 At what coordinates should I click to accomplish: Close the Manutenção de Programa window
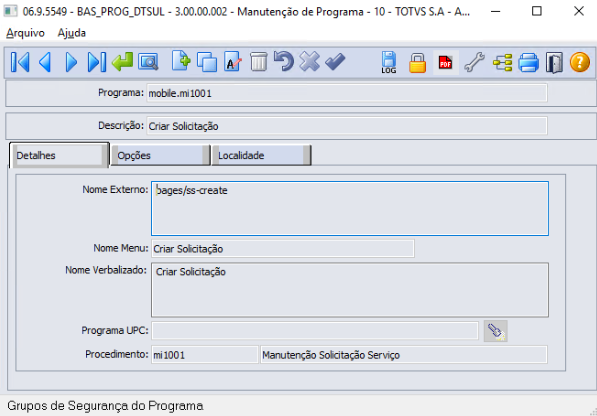[579, 11]
